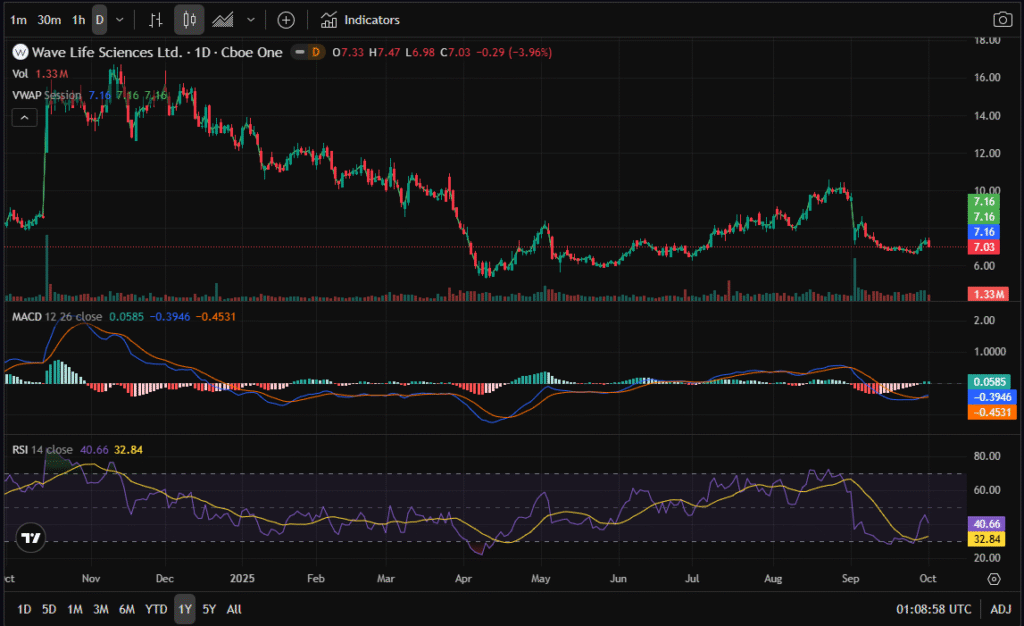Collapse the indicator legend chevron button
Screen dimensions: 1024x626
tap(24, 117)
